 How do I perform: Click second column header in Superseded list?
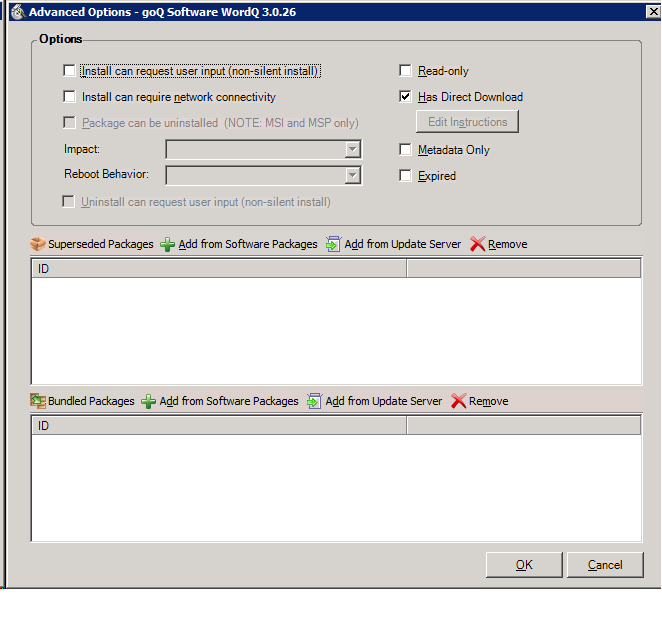tap(524, 269)
